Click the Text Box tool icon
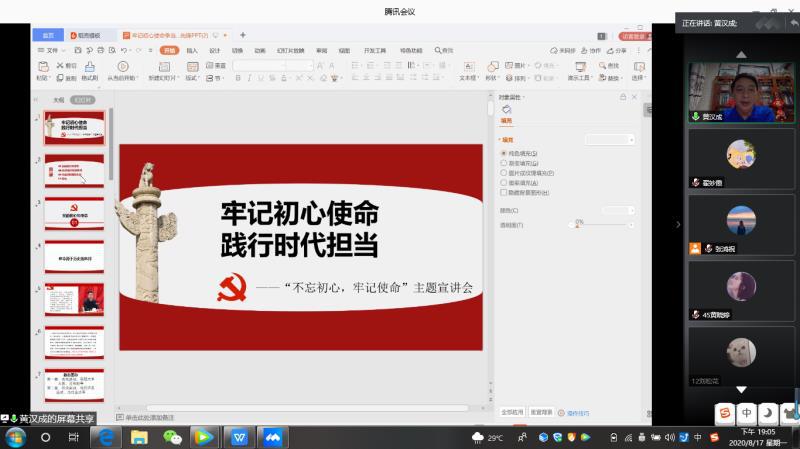 [x=468, y=67]
